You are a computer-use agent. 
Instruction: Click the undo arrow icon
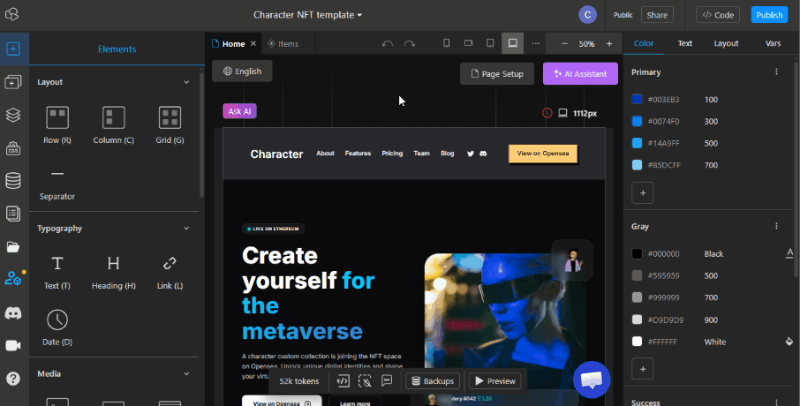click(x=388, y=44)
